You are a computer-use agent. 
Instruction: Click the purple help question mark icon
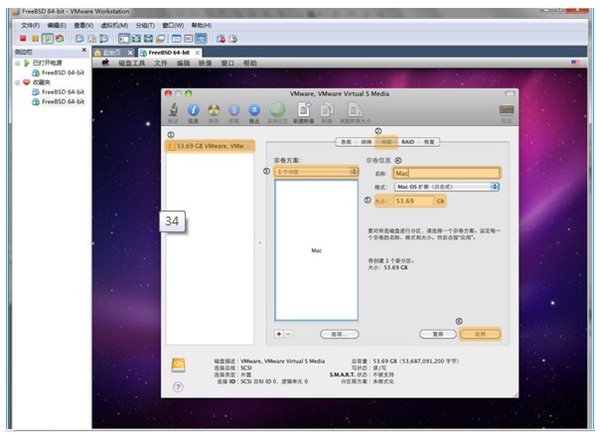pos(178,386)
